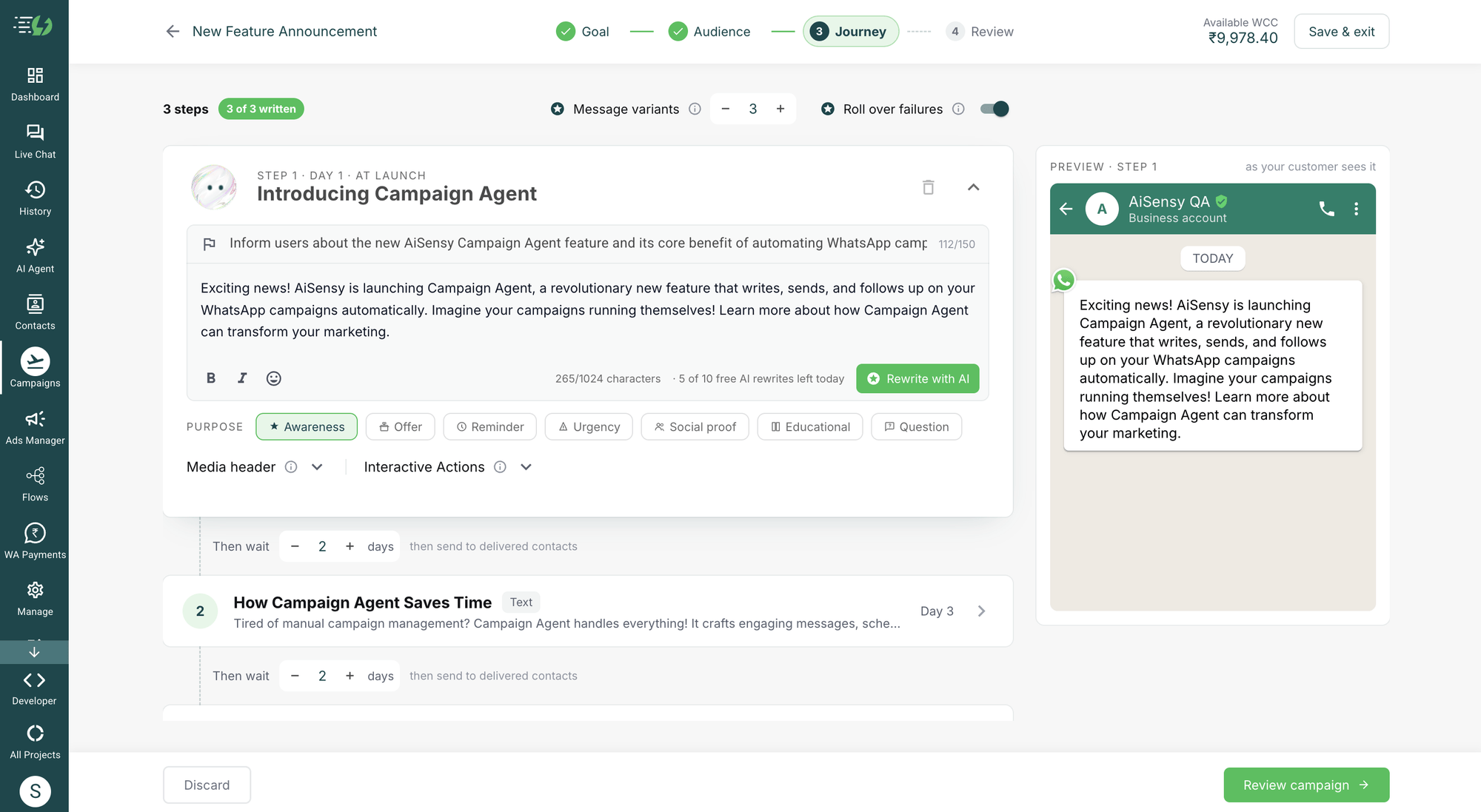Open Live Chat from the sidebar
1481x812 pixels.
point(35,141)
